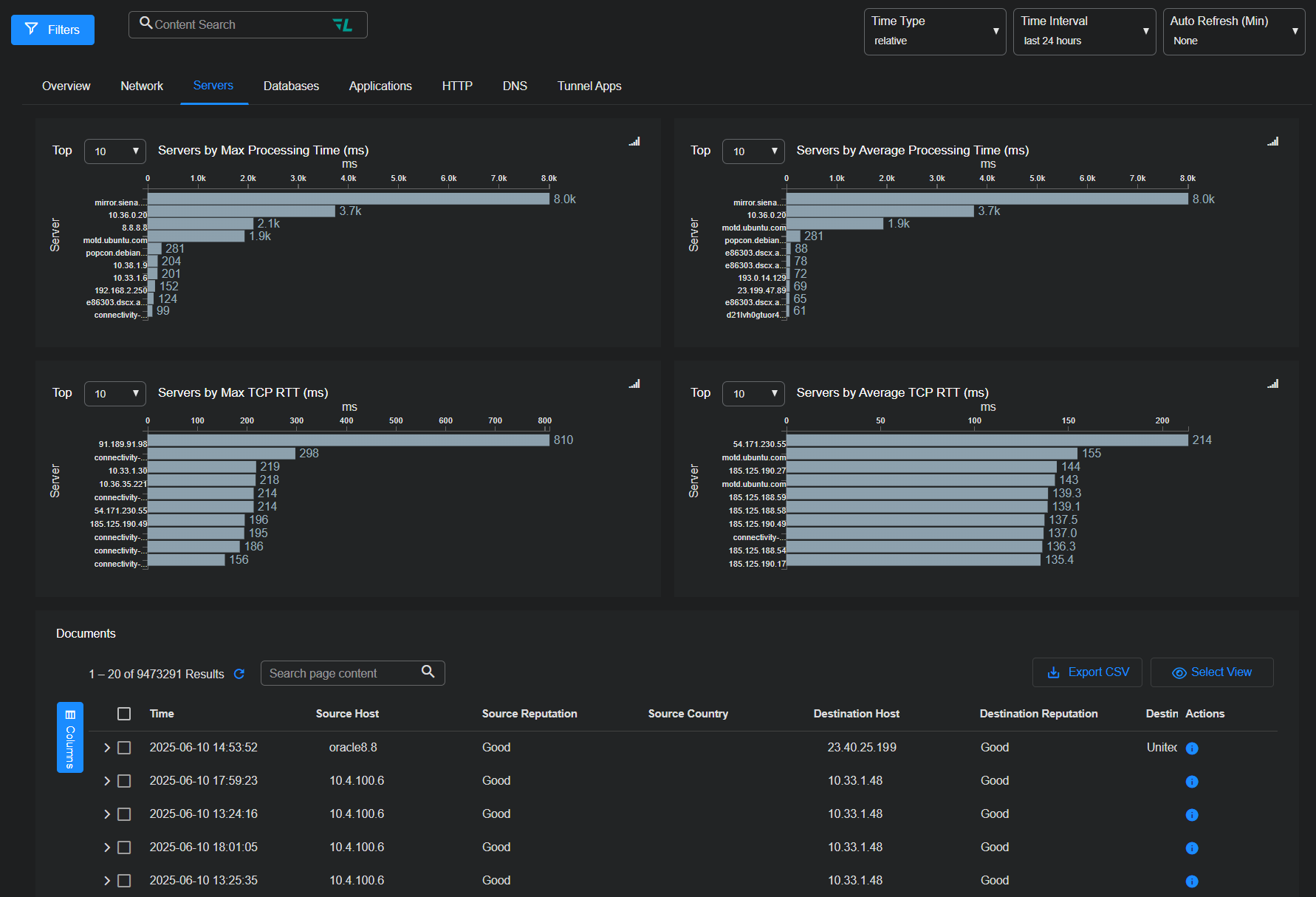Select the checkbox for the 17:59:23 row

(124, 781)
